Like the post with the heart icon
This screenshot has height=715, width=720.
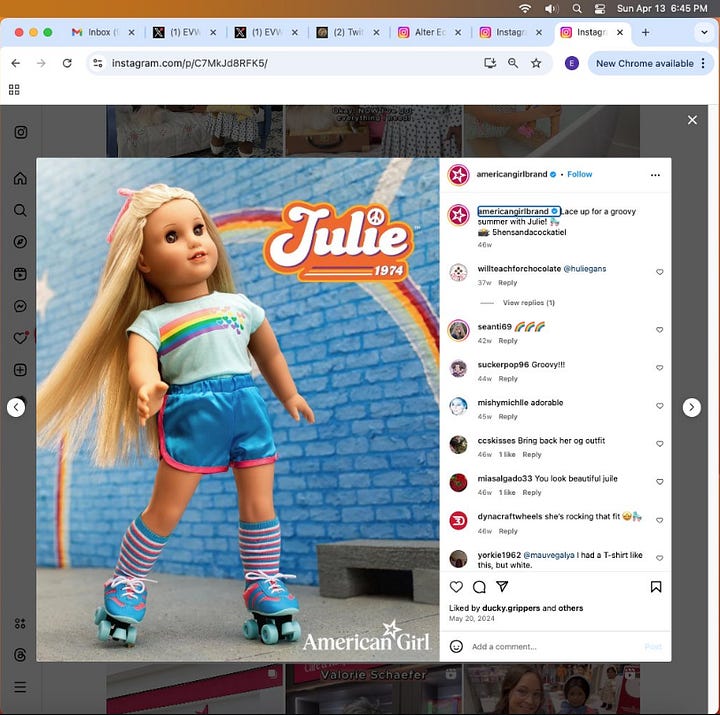(456, 586)
